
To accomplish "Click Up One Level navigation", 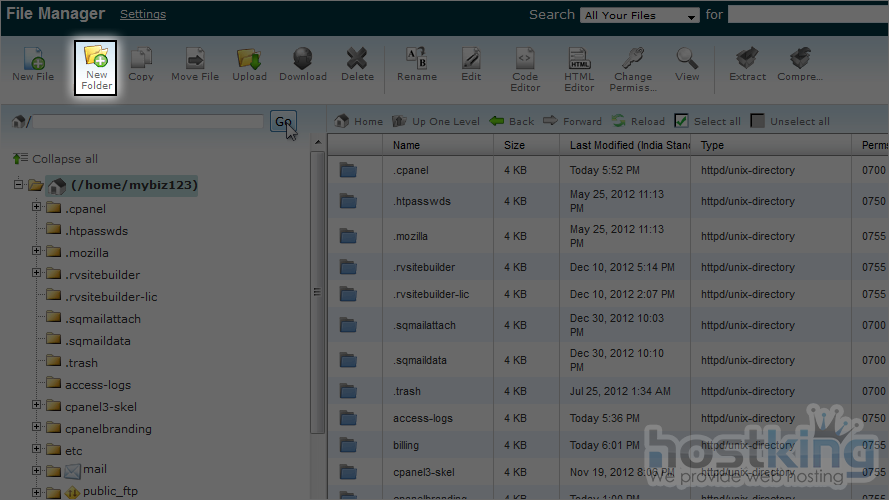I will click(436, 121).
